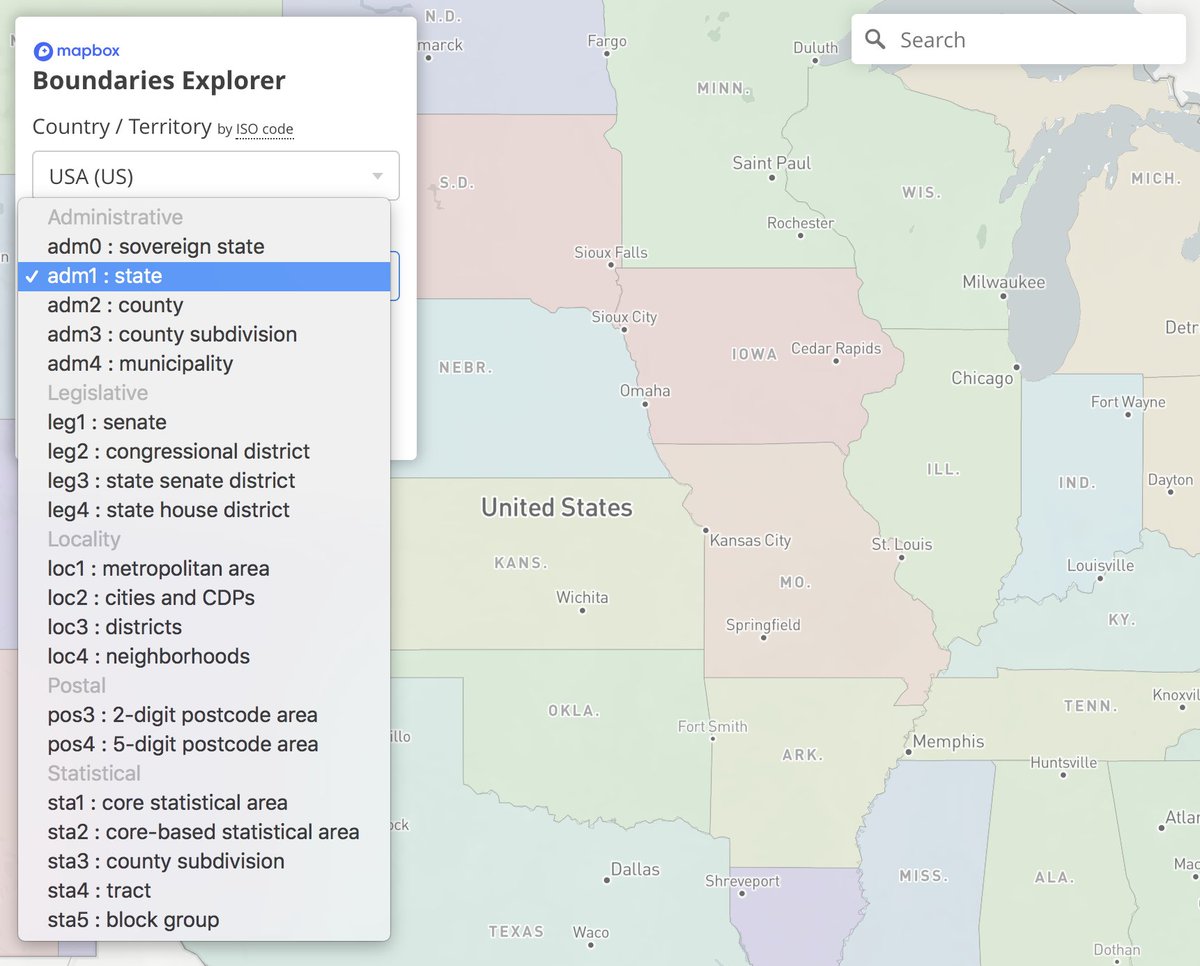
Task: Click the United States country label
Action: click(557, 507)
